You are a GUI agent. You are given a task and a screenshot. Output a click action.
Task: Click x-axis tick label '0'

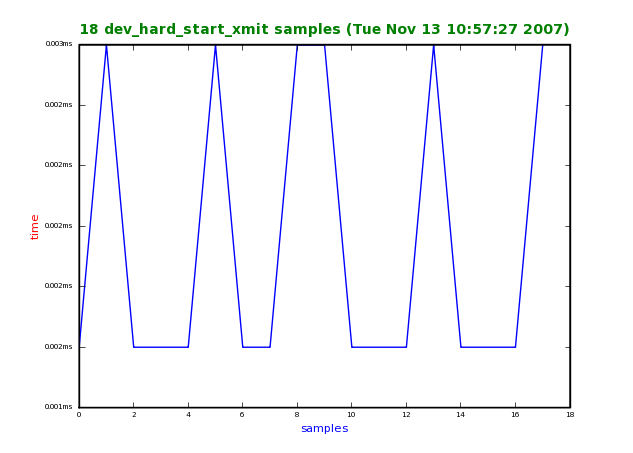(79, 415)
